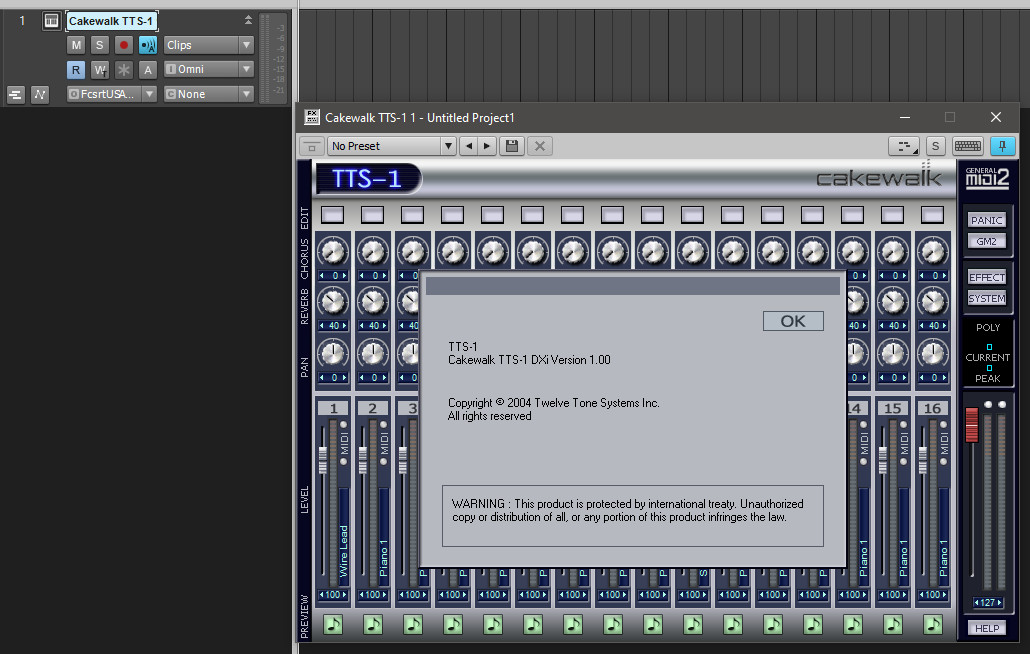Image resolution: width=1030 pixels, height=654 pixels.
Task: Select part number 15 button
Action: point(893,408)
